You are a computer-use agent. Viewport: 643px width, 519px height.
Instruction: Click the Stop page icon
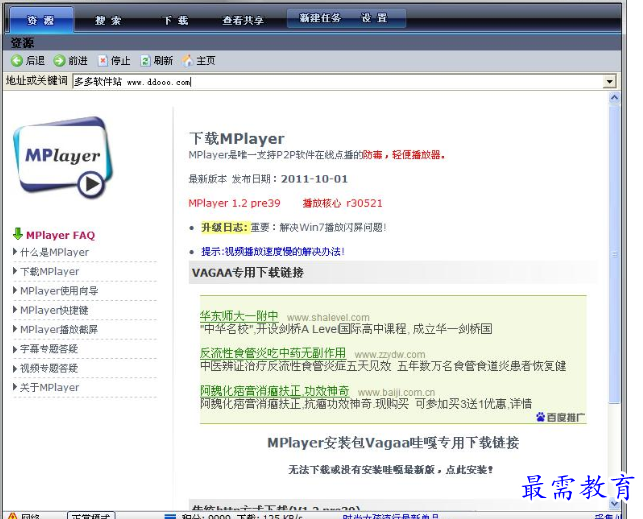pos(103,61)
